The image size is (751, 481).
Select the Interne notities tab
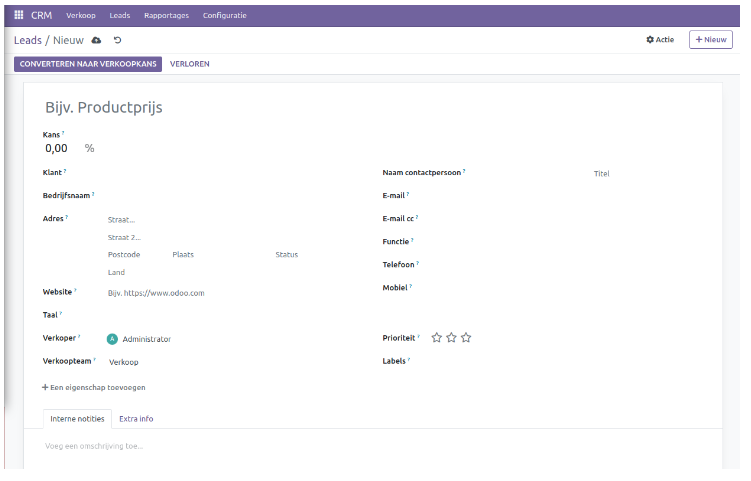[x=77, y=418]
